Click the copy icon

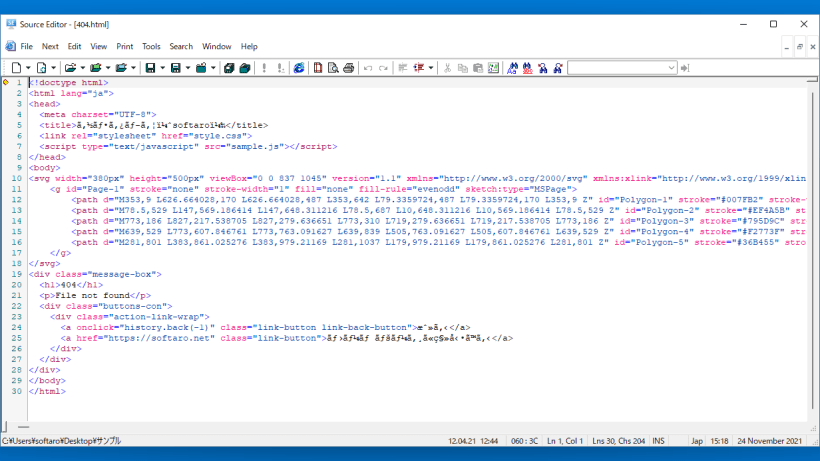[462, 68]
